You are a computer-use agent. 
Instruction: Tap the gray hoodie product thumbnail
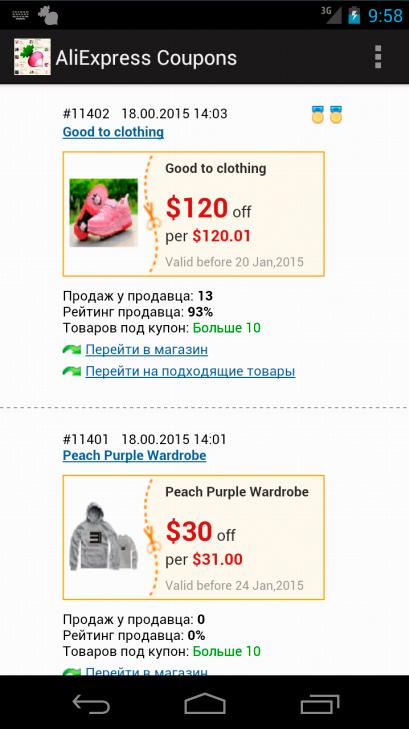click(x=104, y=536)
